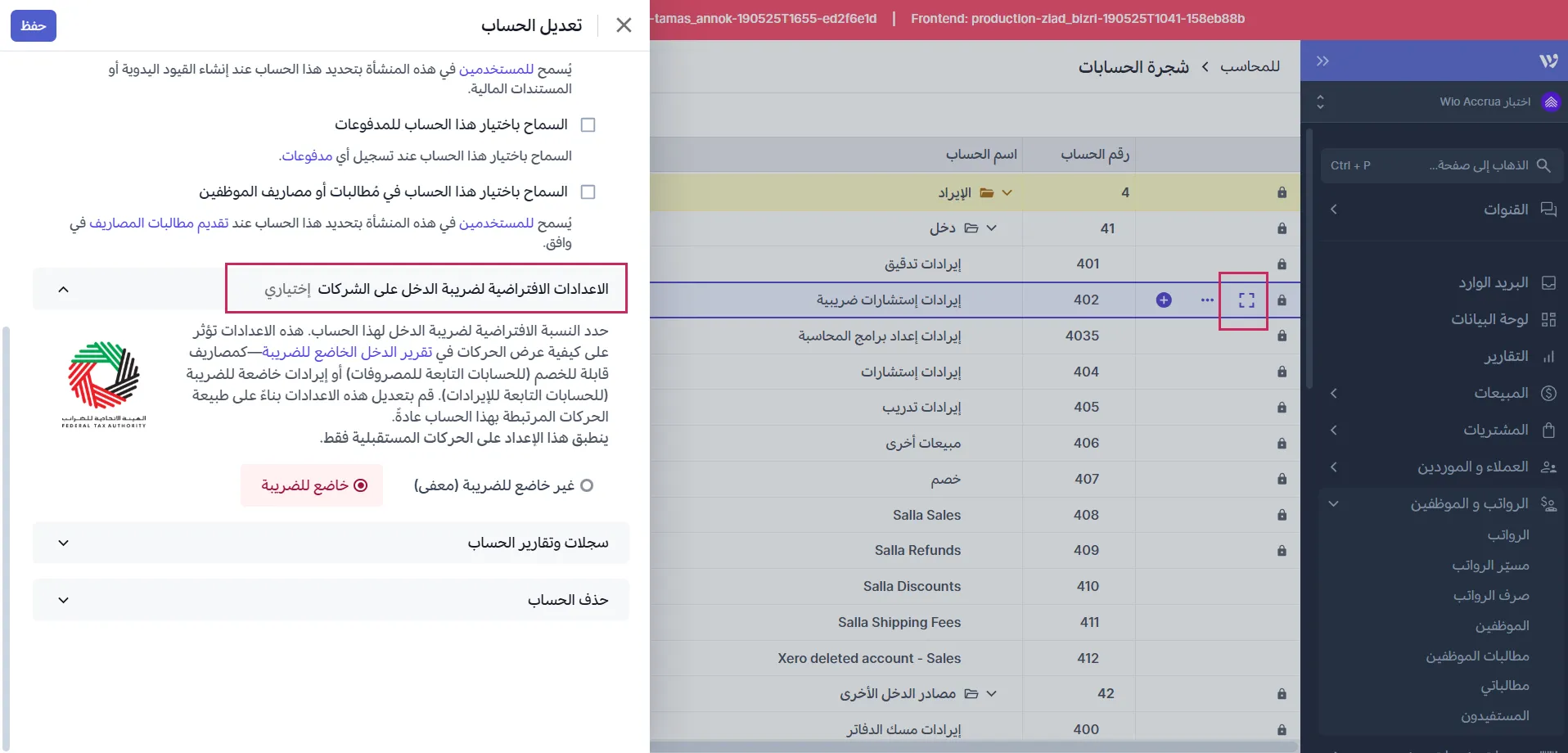Click the accounts table vertical scrollbar

pos(1310,258)
